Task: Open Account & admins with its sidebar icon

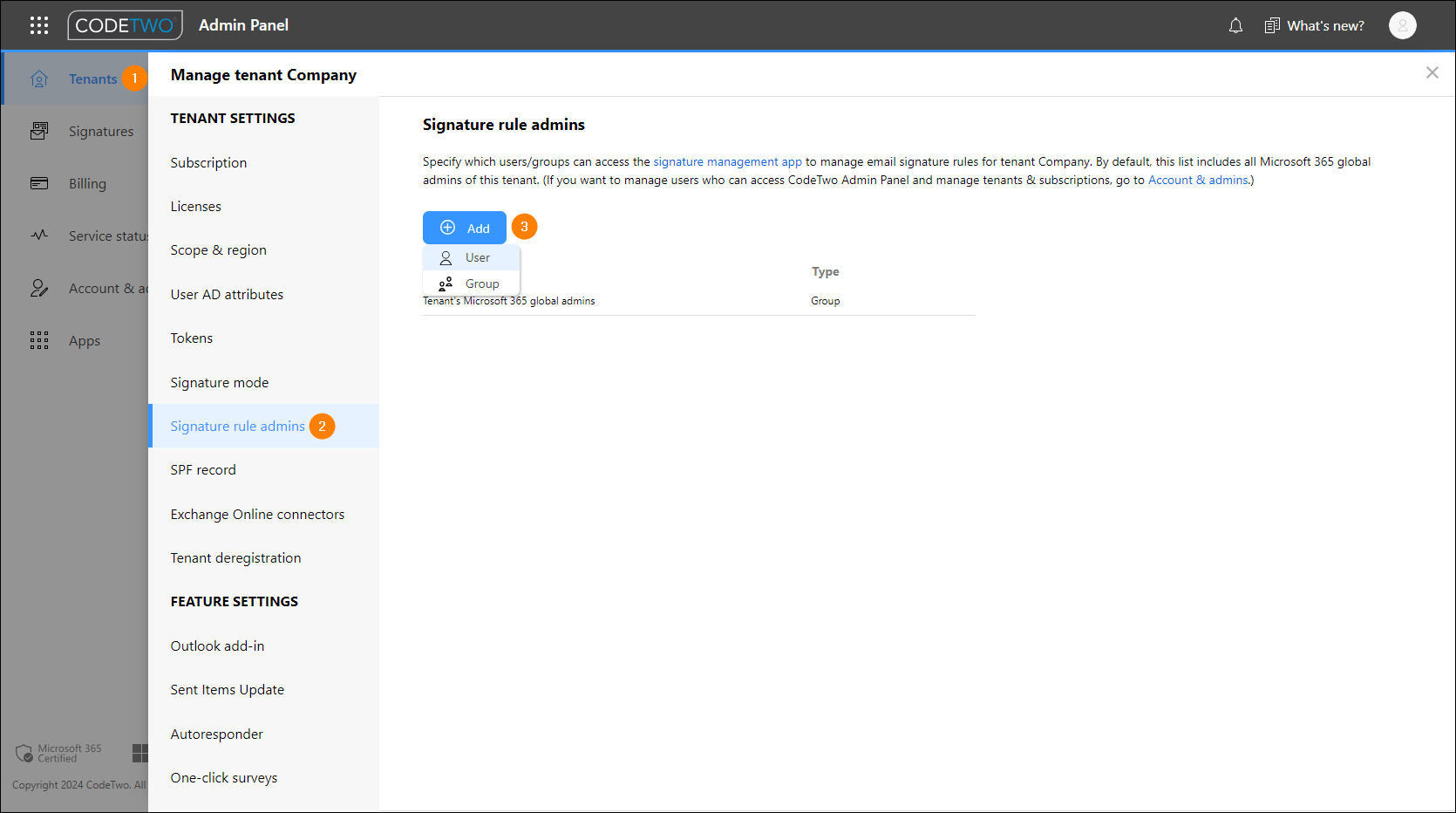Action: click(x=39, y=288)
